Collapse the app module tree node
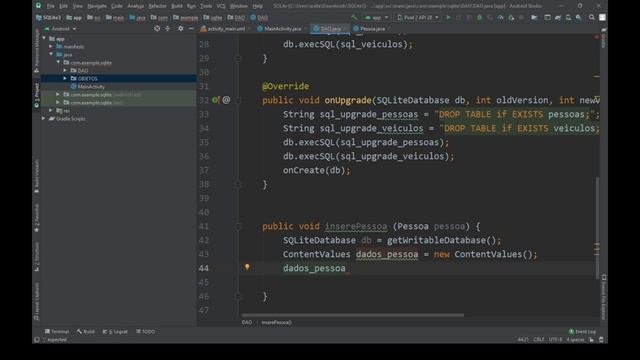Screen dimensions: 640x360 point(44,38)
